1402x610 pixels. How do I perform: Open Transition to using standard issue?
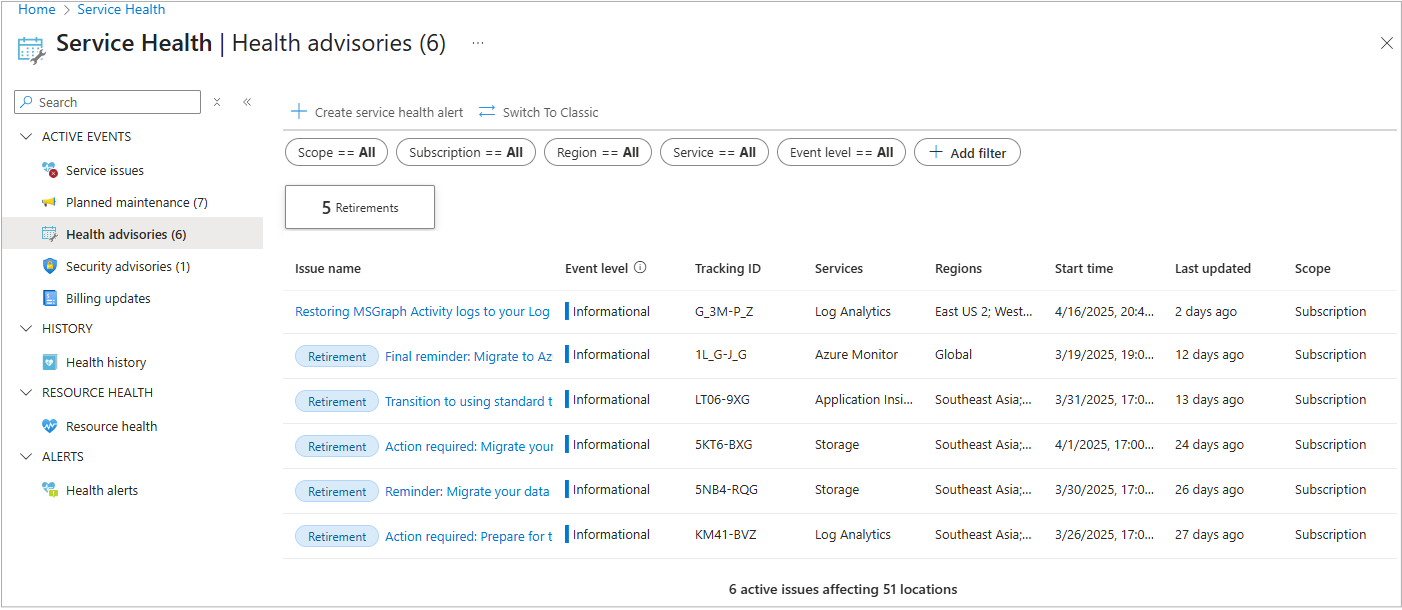tap(468, 401)
